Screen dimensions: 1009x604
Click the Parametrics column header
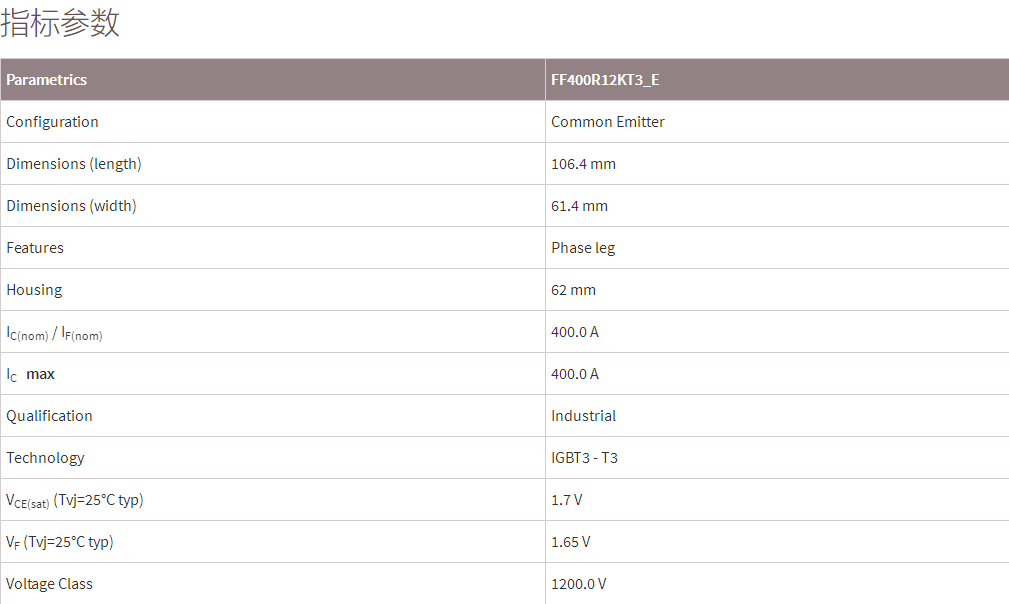pyautogui.click(x=47, y=80)
